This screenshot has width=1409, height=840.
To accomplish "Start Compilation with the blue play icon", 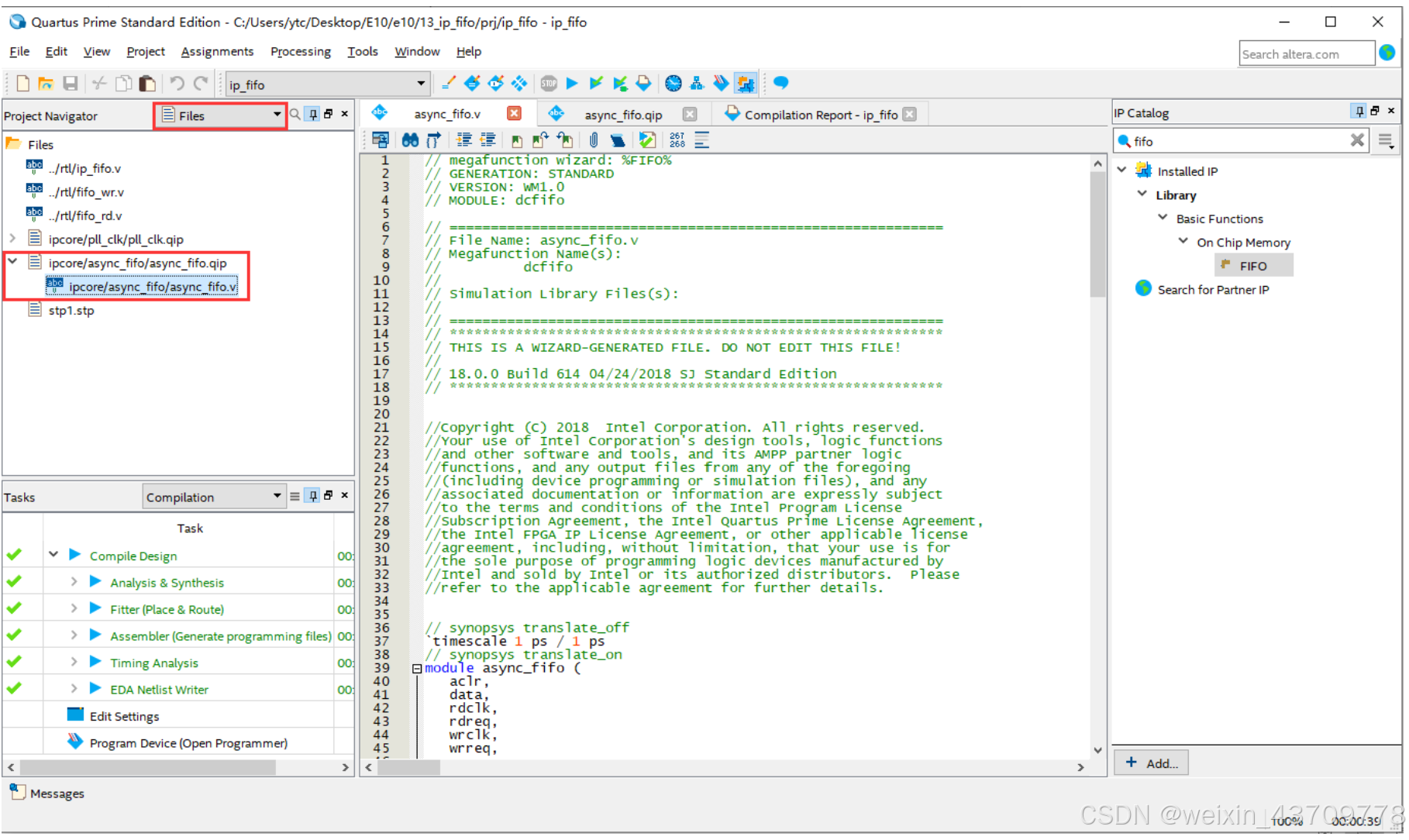I will pos(572,83).
